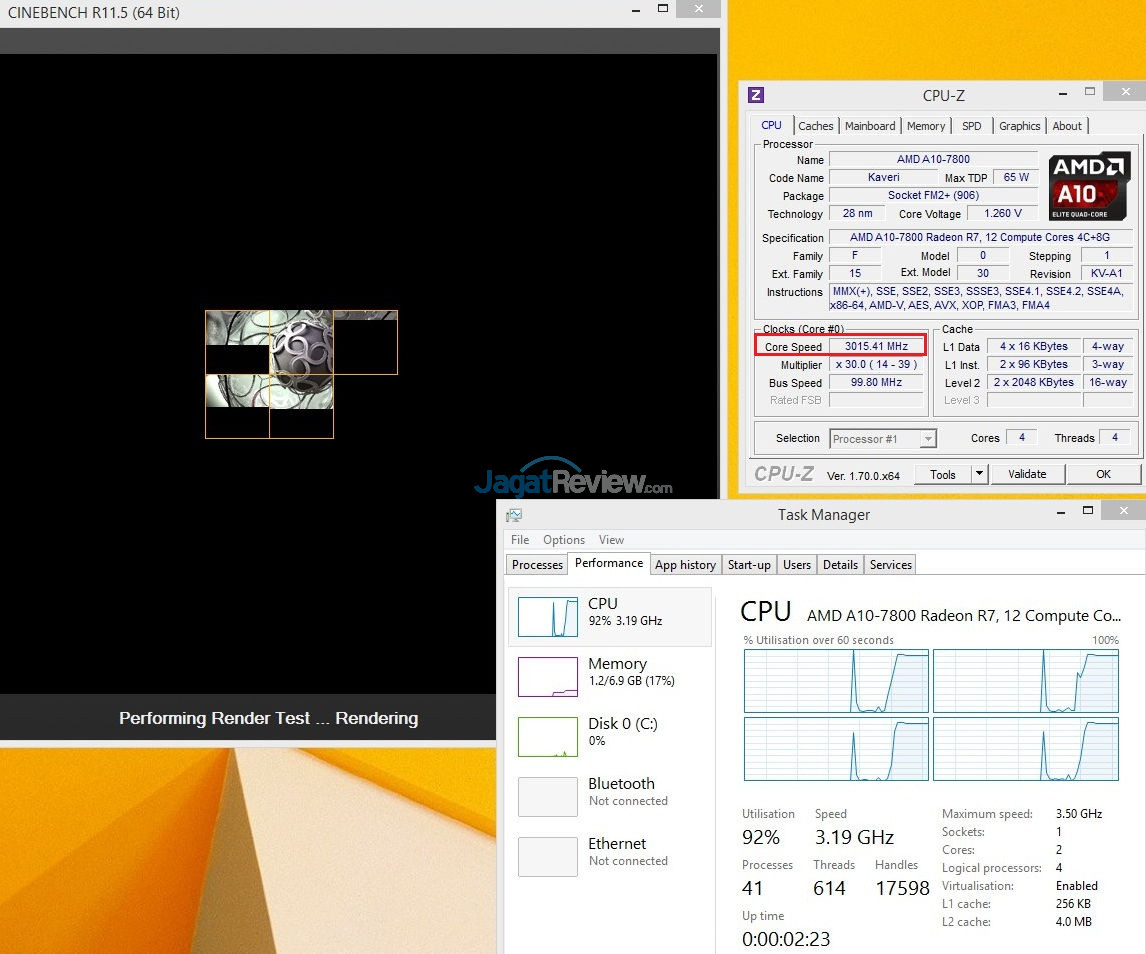Open the Options menu in Task Manager
The width and height of the screenshot is (1146, 954).
tap(564, 540)
